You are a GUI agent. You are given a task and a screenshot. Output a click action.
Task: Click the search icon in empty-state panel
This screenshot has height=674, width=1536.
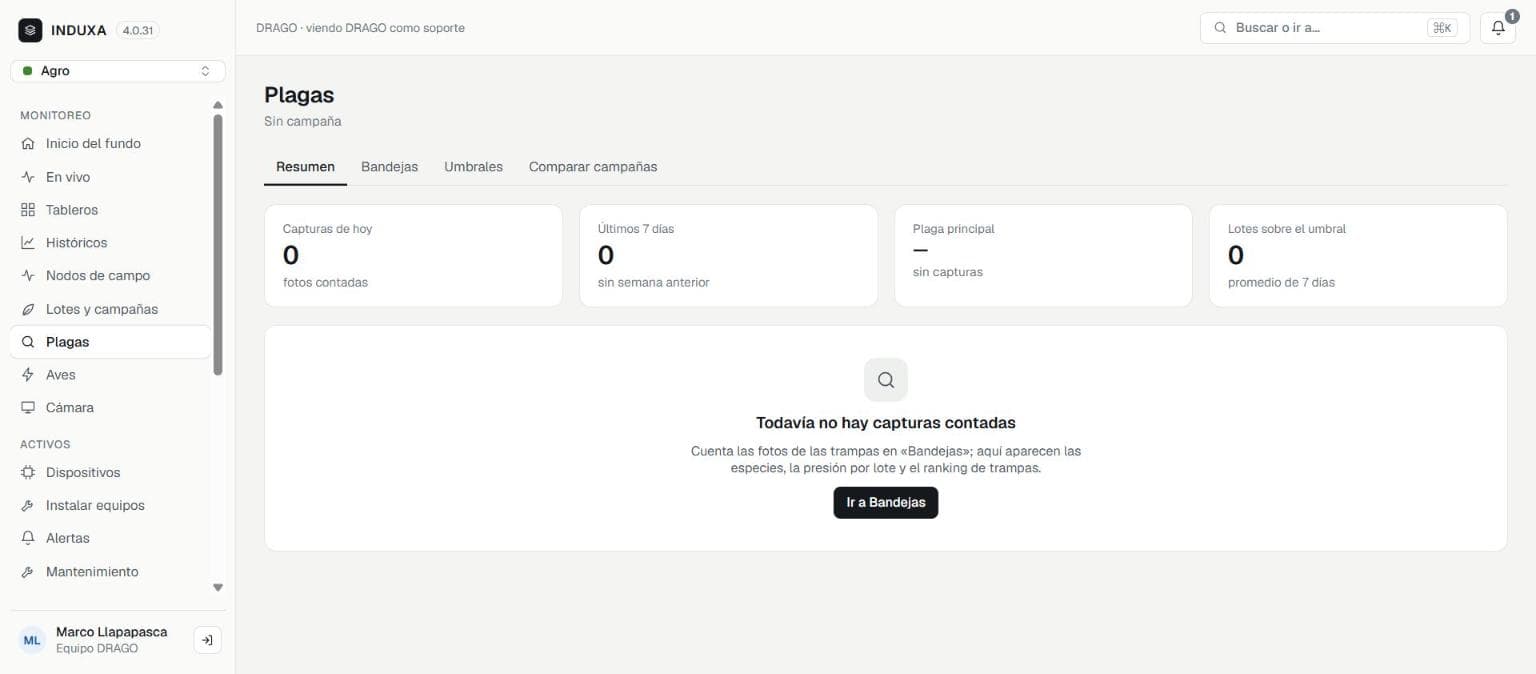[886, 380]
